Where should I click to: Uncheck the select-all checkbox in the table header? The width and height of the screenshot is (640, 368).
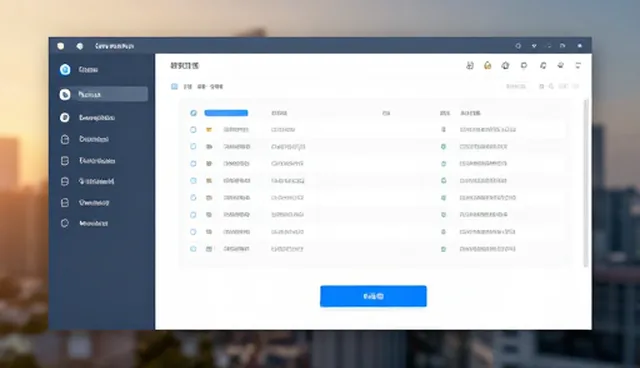coord(193,113)
